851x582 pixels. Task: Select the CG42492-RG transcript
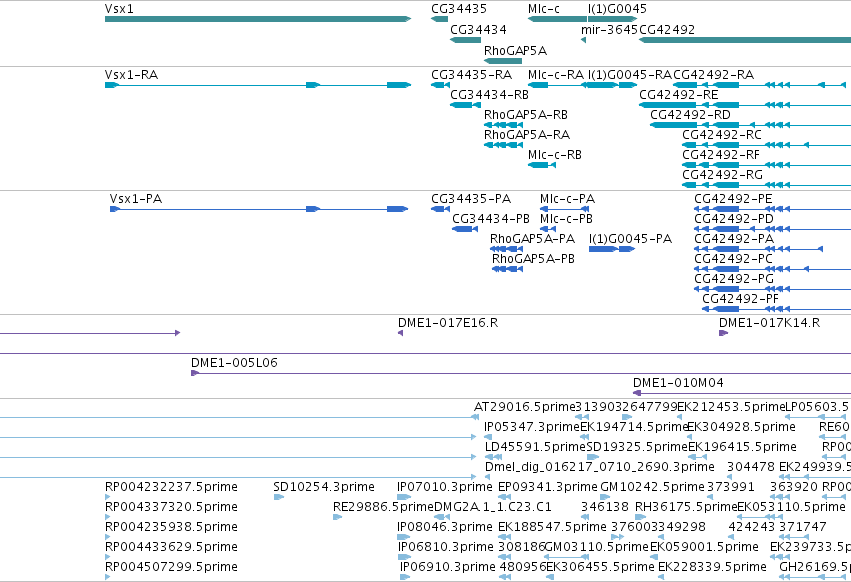tap(766, 185)
